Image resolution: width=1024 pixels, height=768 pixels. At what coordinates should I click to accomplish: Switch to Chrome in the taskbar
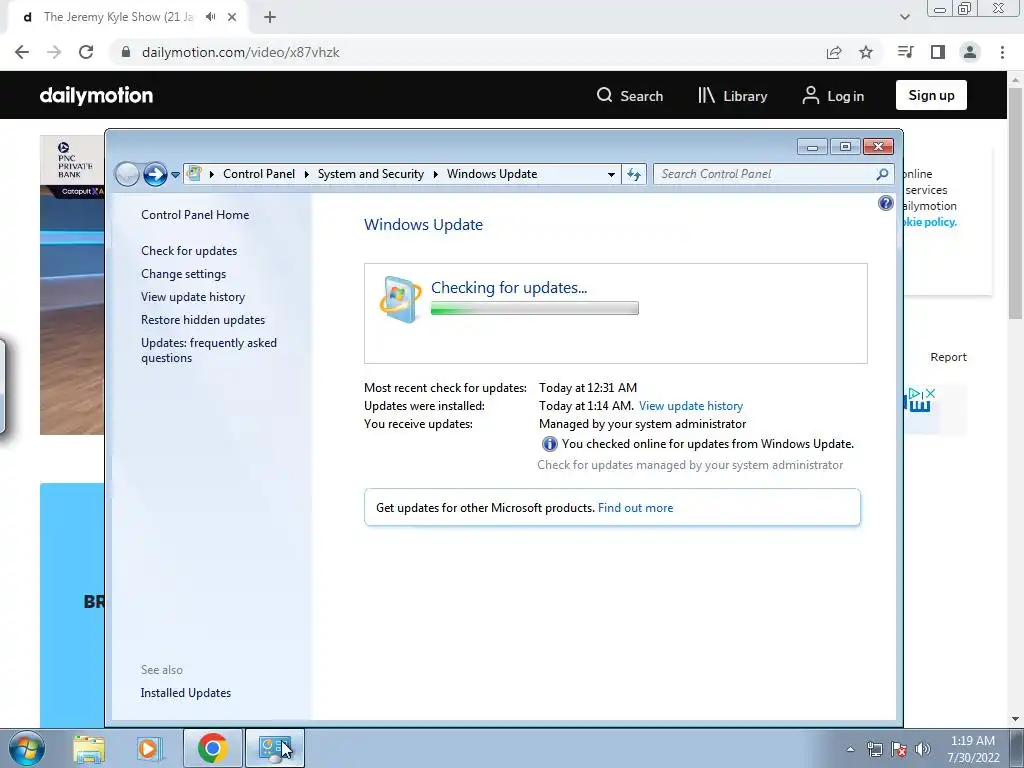(212, 748)
